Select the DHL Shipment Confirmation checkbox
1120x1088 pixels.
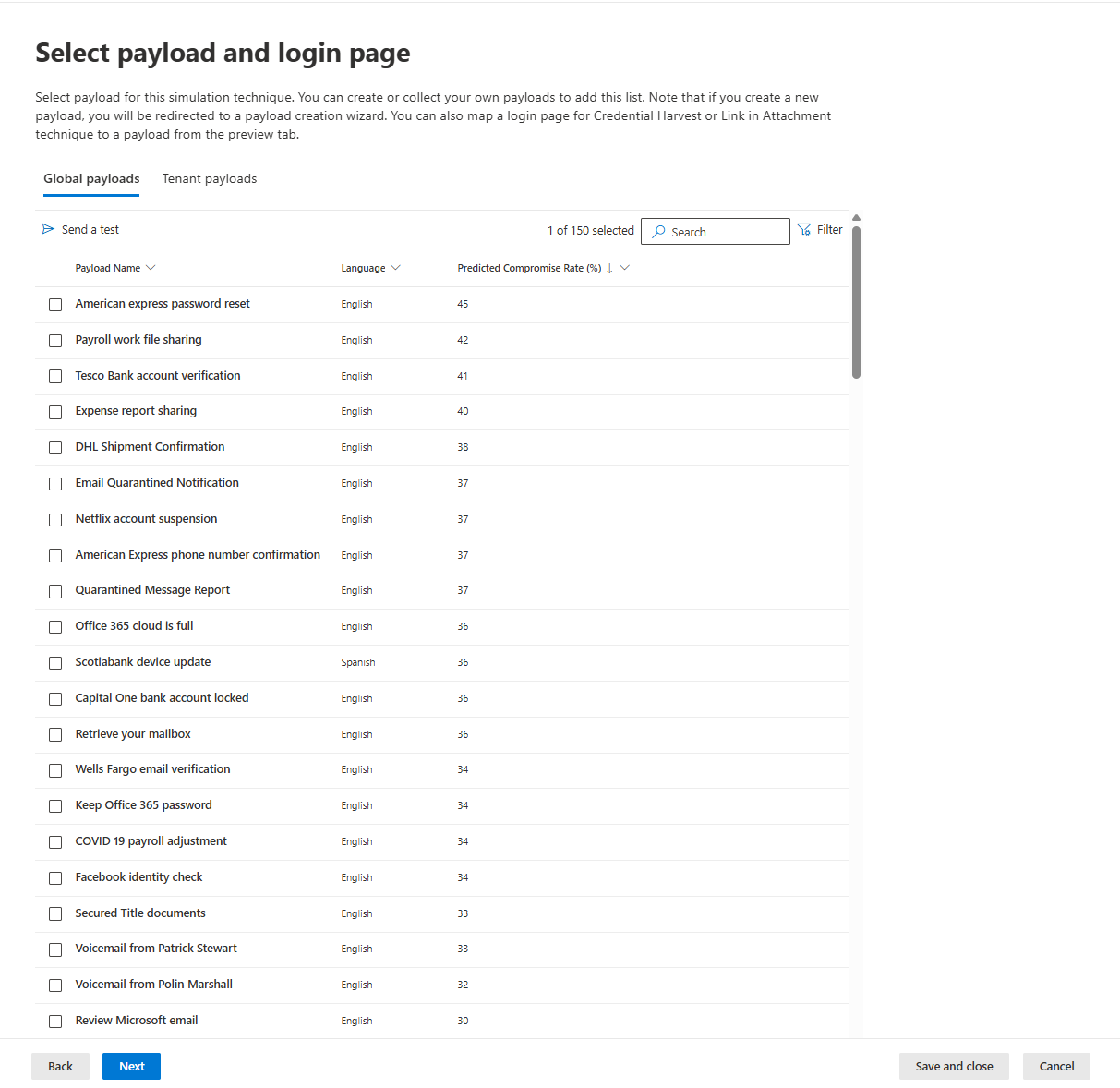click(55, 447)
